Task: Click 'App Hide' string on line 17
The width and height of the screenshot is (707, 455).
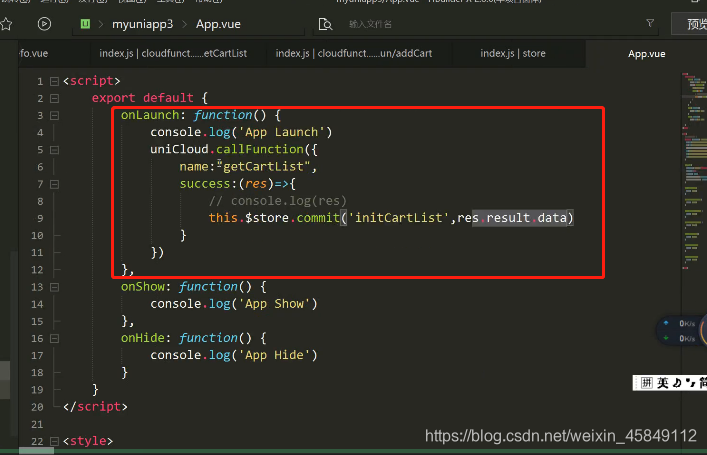Action: 274,355
